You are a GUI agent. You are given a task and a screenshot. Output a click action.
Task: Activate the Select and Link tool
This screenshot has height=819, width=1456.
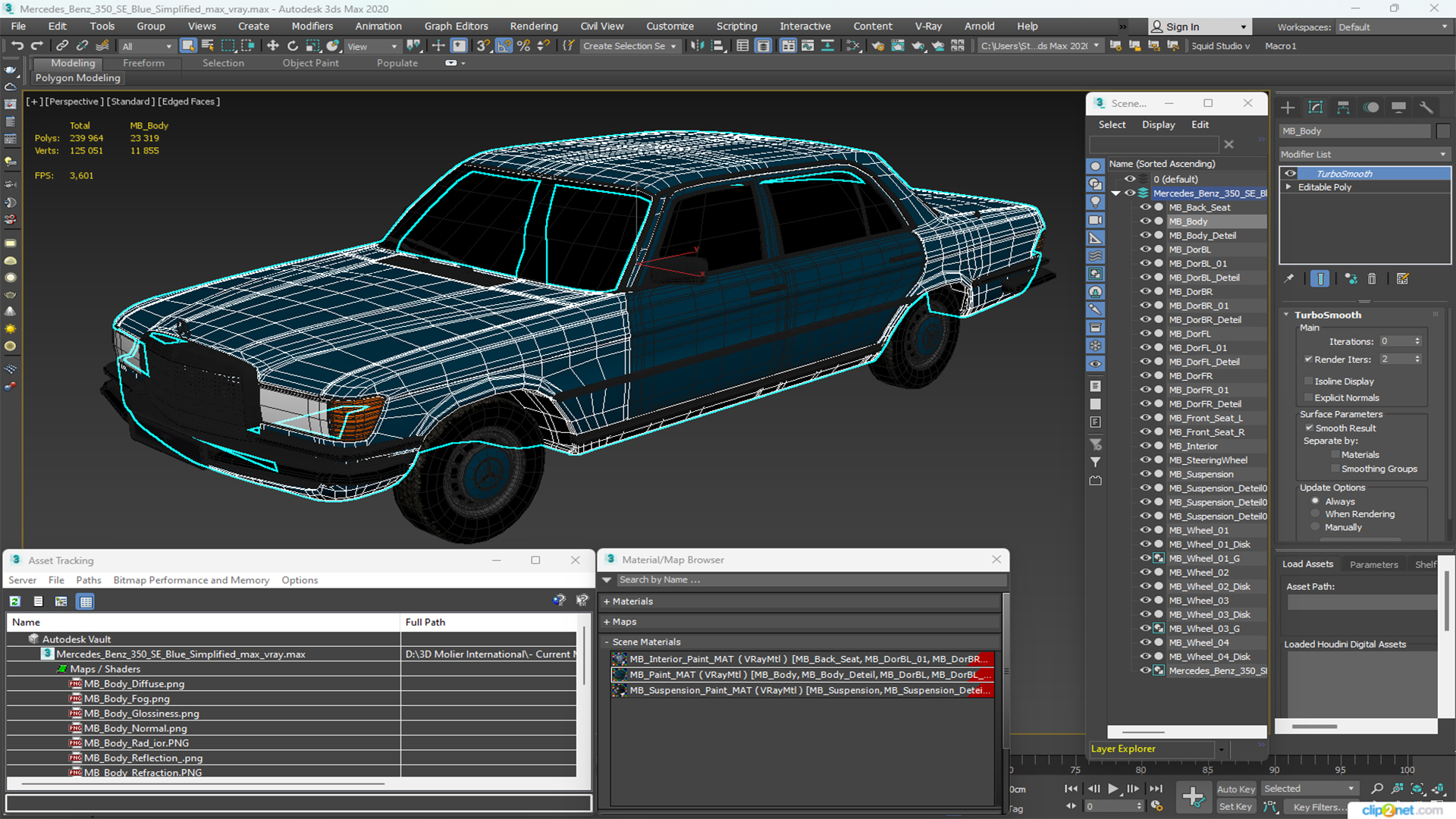pyautogui.click(x=62, y=46)
